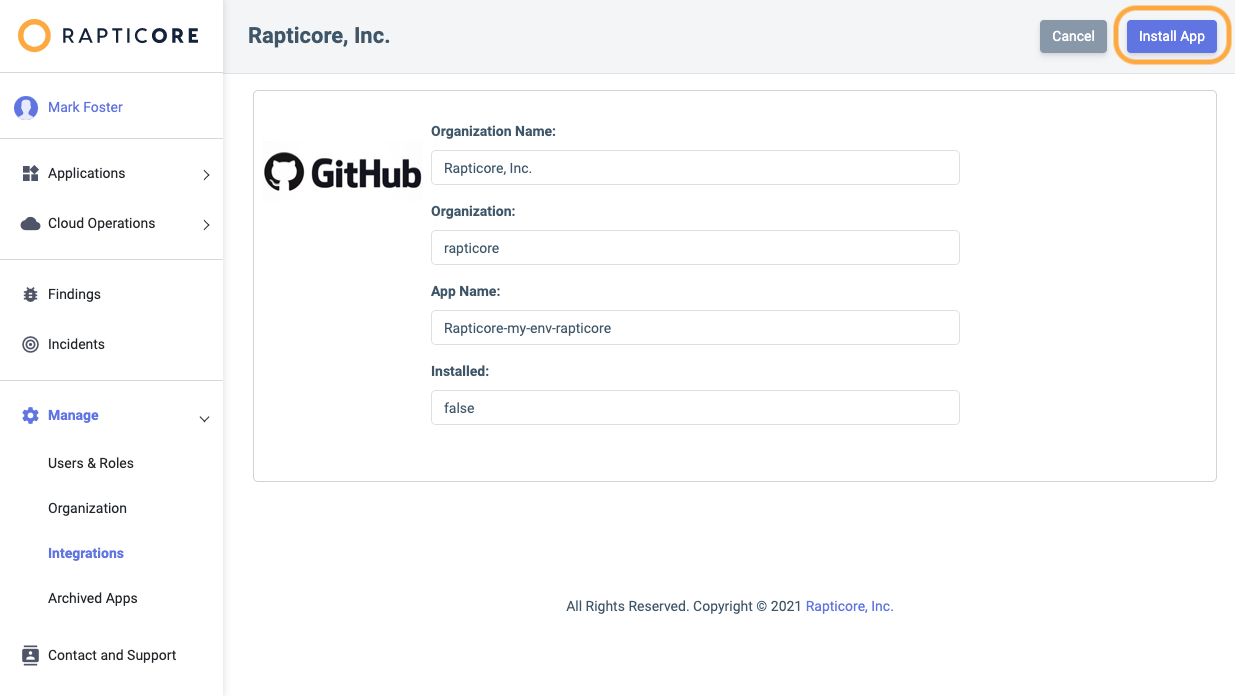Click the Rapticore logo circle icon
Viewport: 1235px width, 696px height.
[34, 36]
